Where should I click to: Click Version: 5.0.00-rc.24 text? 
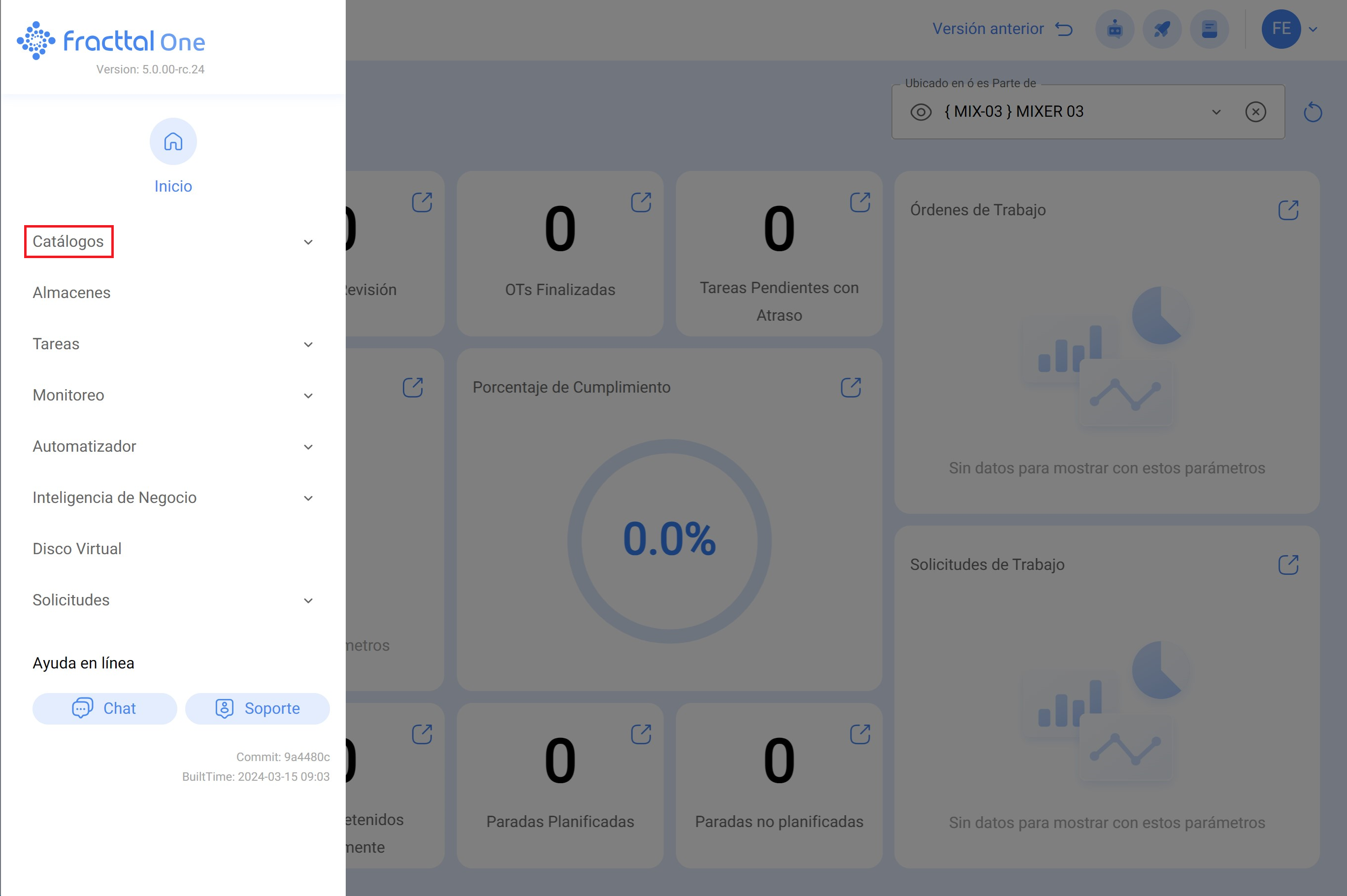pos(150,69)
